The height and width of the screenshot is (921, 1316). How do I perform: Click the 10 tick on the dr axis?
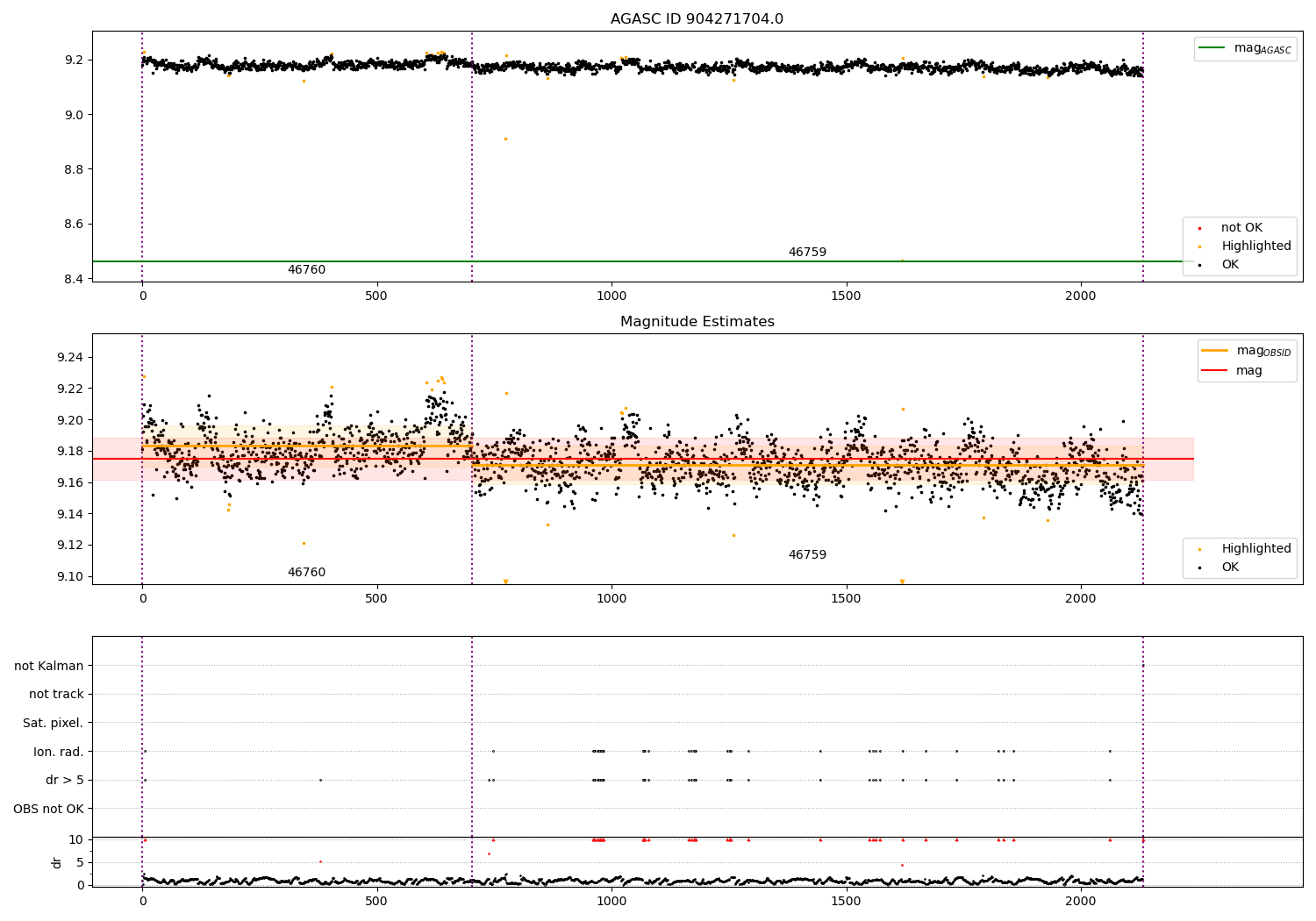[x=77, y=839]
